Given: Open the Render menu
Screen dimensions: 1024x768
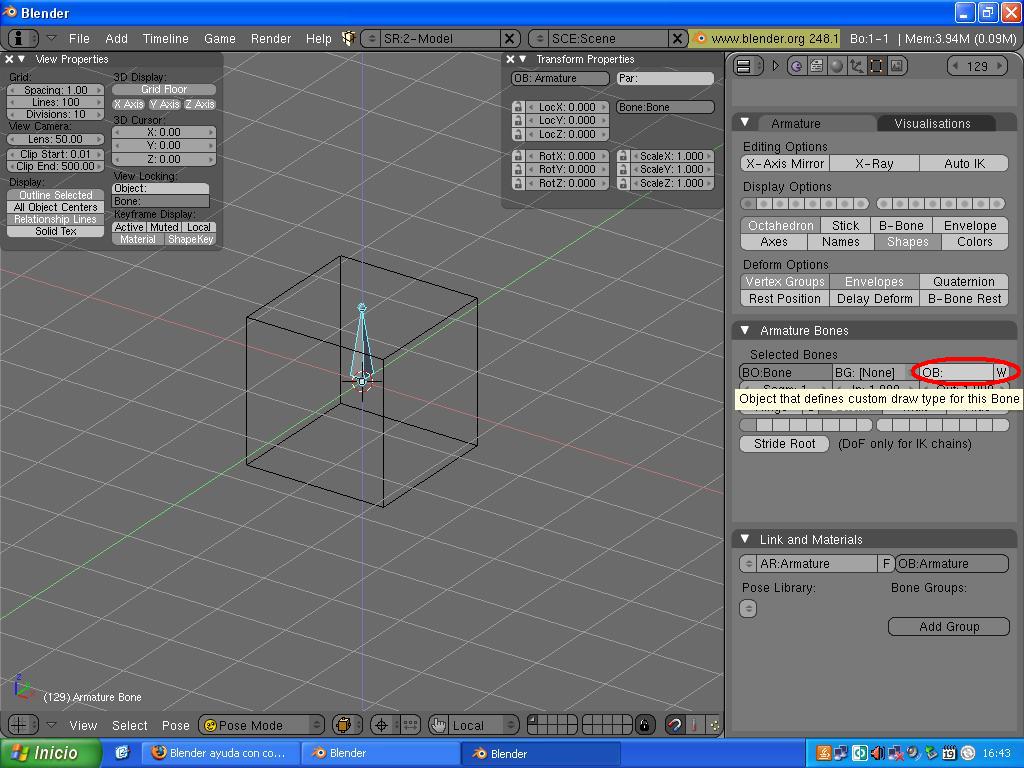Looking at the screenshot, I should (270, 39).
